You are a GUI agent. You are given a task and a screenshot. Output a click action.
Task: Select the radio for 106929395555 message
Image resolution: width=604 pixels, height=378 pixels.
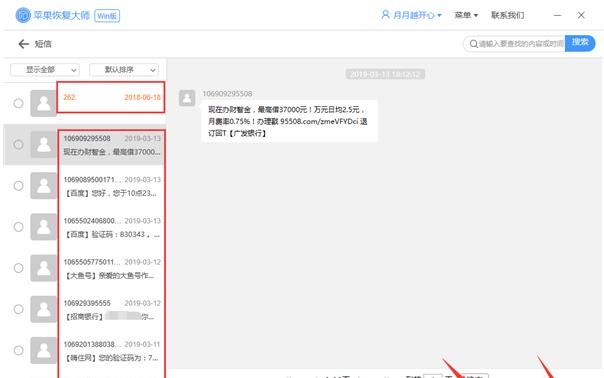click(x=18, y=309)
